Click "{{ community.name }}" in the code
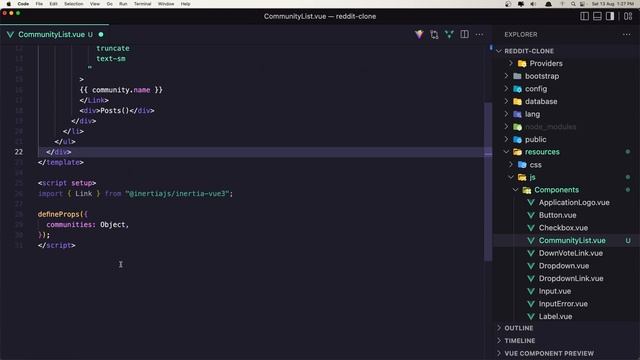Viewport: 640px width, 360px height. point(121,90)
